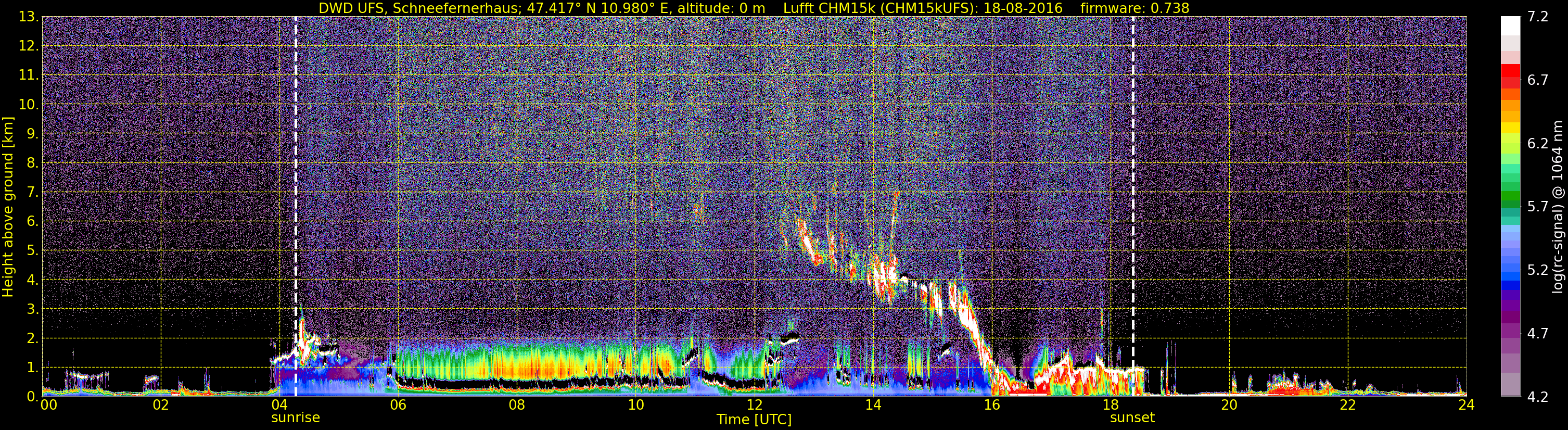Click the time tick label 12

tap(754, 405)
